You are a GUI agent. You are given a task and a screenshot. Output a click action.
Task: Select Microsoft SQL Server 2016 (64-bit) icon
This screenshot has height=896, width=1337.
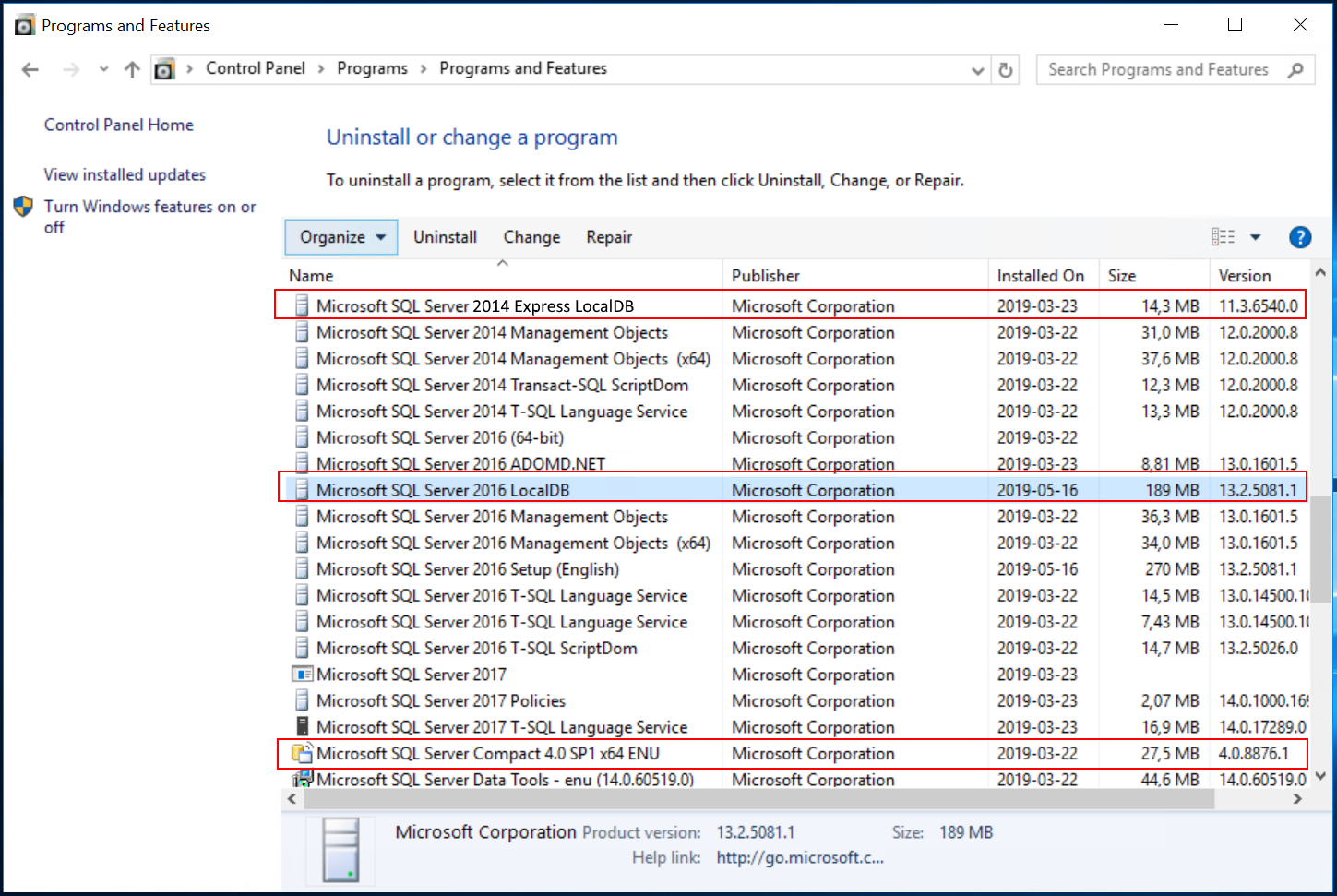pyautogui.click(x=302, y=437)
